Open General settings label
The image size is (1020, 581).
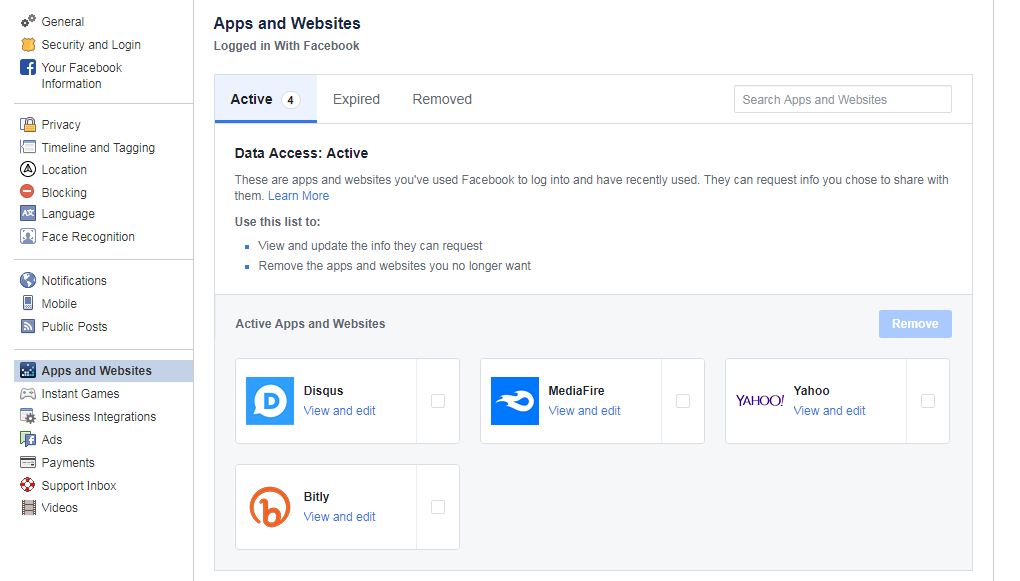[x=62, y=21]
